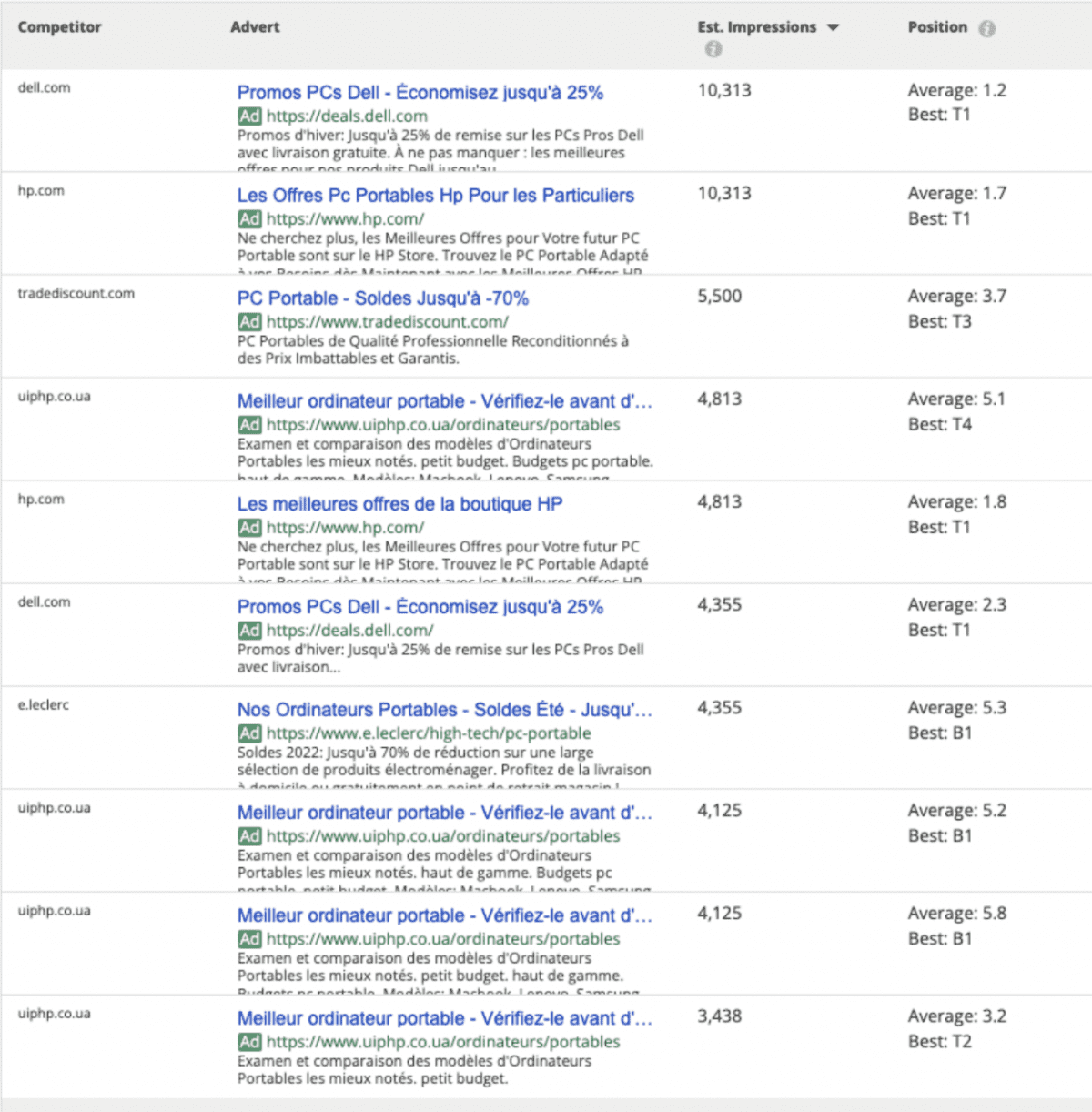Open 'Nos Ordinateurs Portables - Soldes Été' ad title

pos(445,710)
